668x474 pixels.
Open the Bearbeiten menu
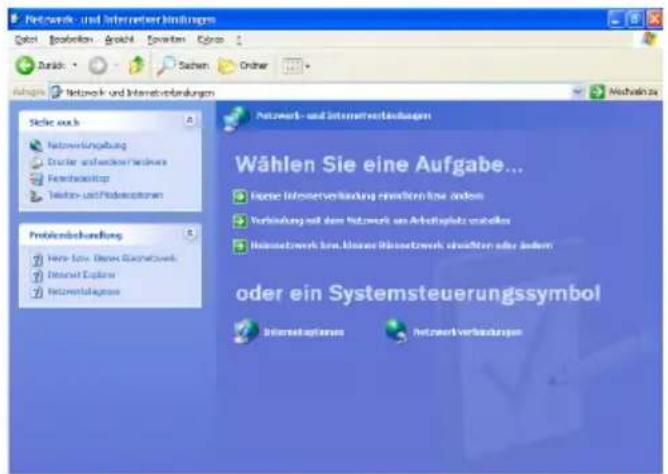tap(71, 40)
